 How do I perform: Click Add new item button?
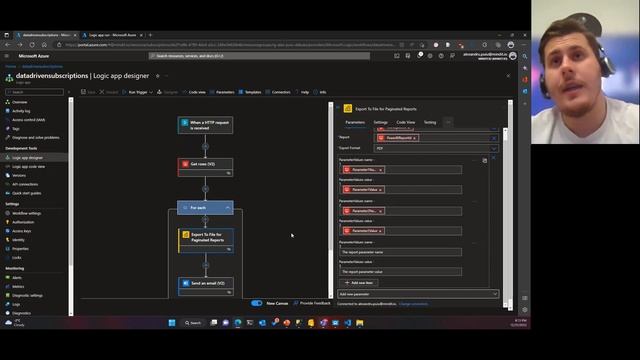(x=359, y=282)
